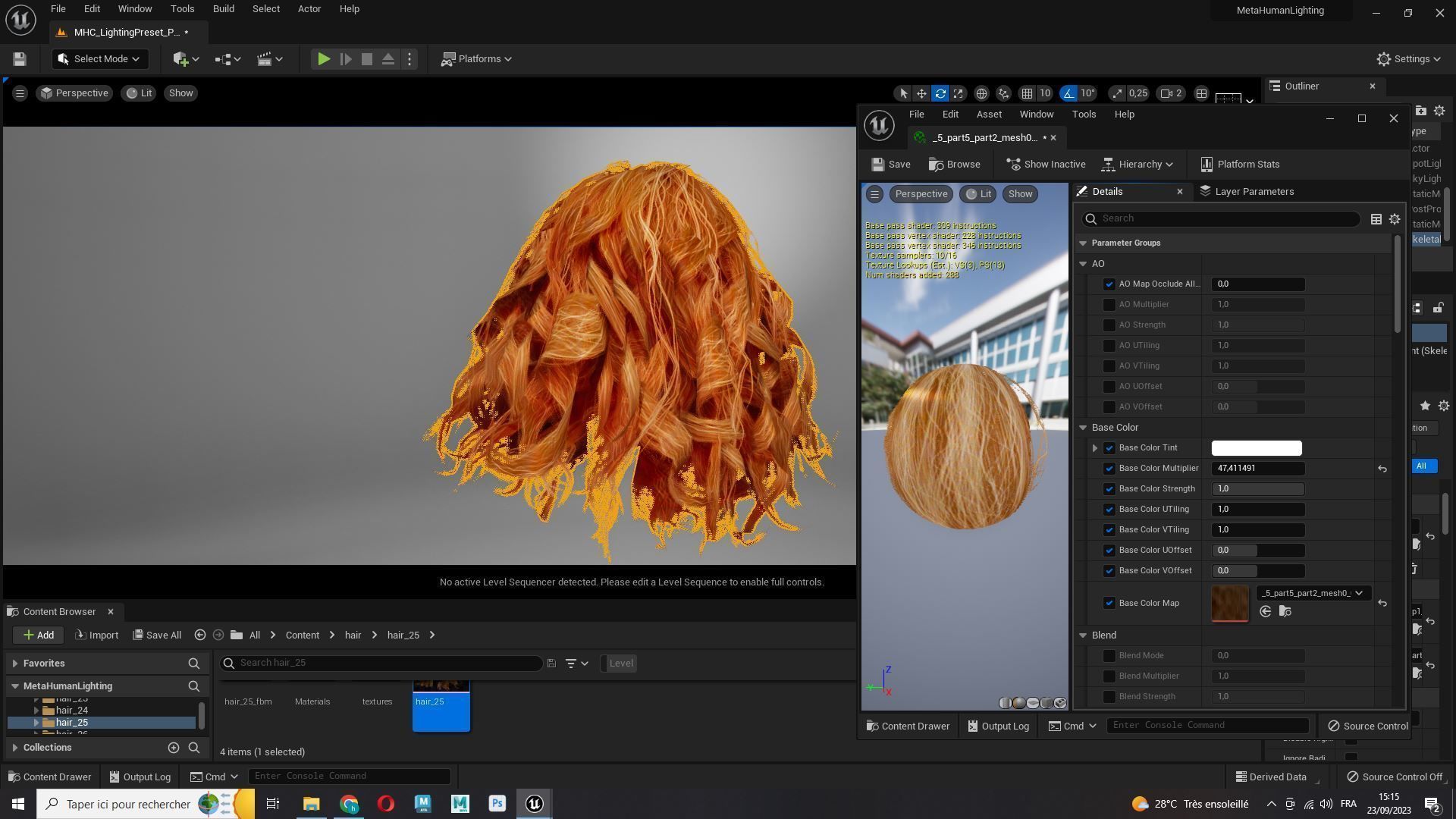Click the Save button in material editor
This screenshot has height=819, width=1456.
click(891, 165)
